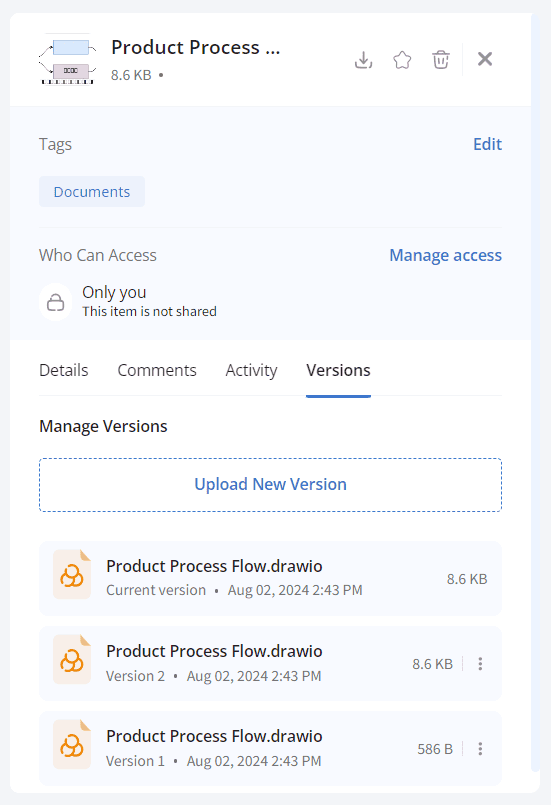Close the file details panel
Viewport: 551px width, 805px height.
click(485, 59)
